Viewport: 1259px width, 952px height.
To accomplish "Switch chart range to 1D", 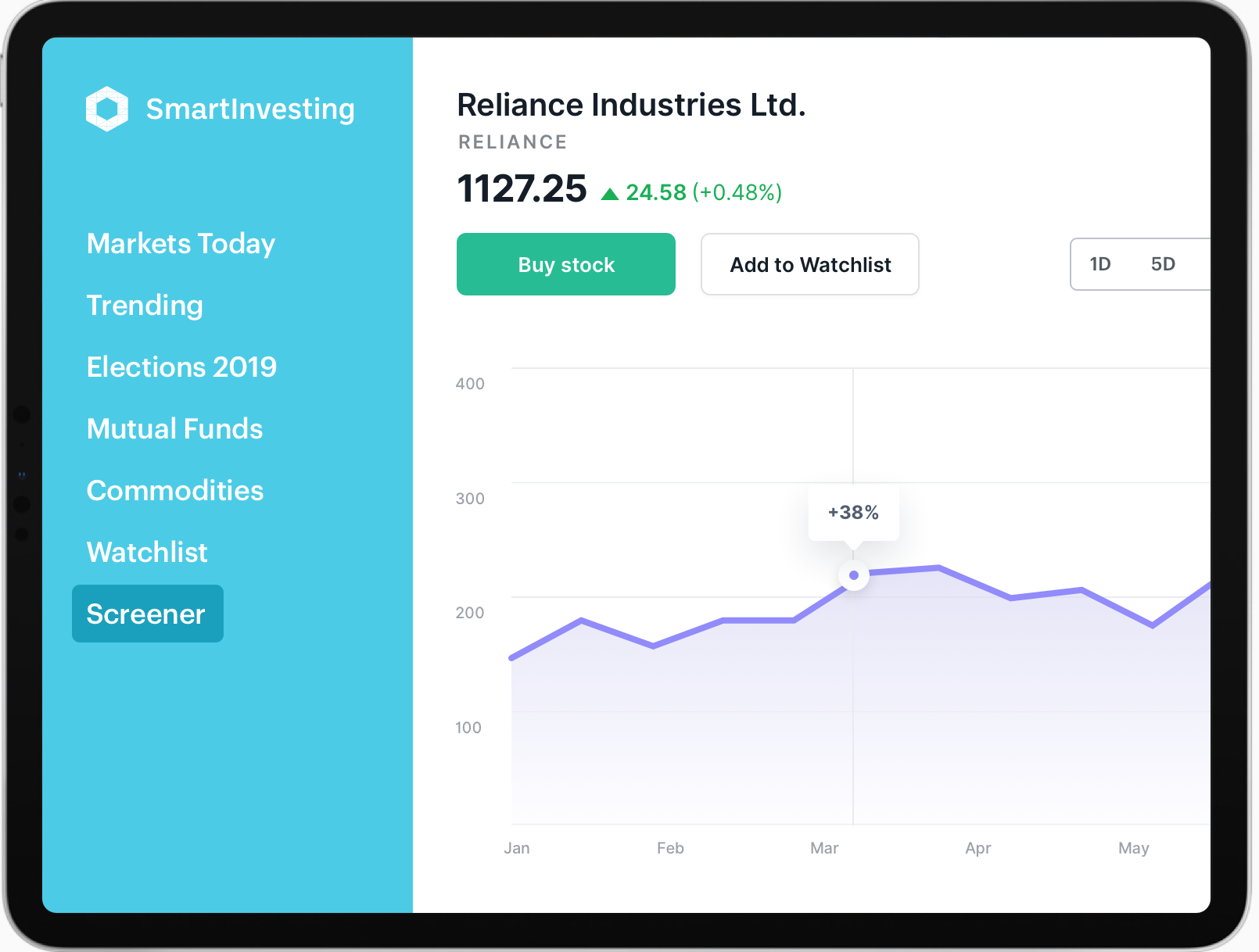I will pyautogui.click(x=1100, y=264).
